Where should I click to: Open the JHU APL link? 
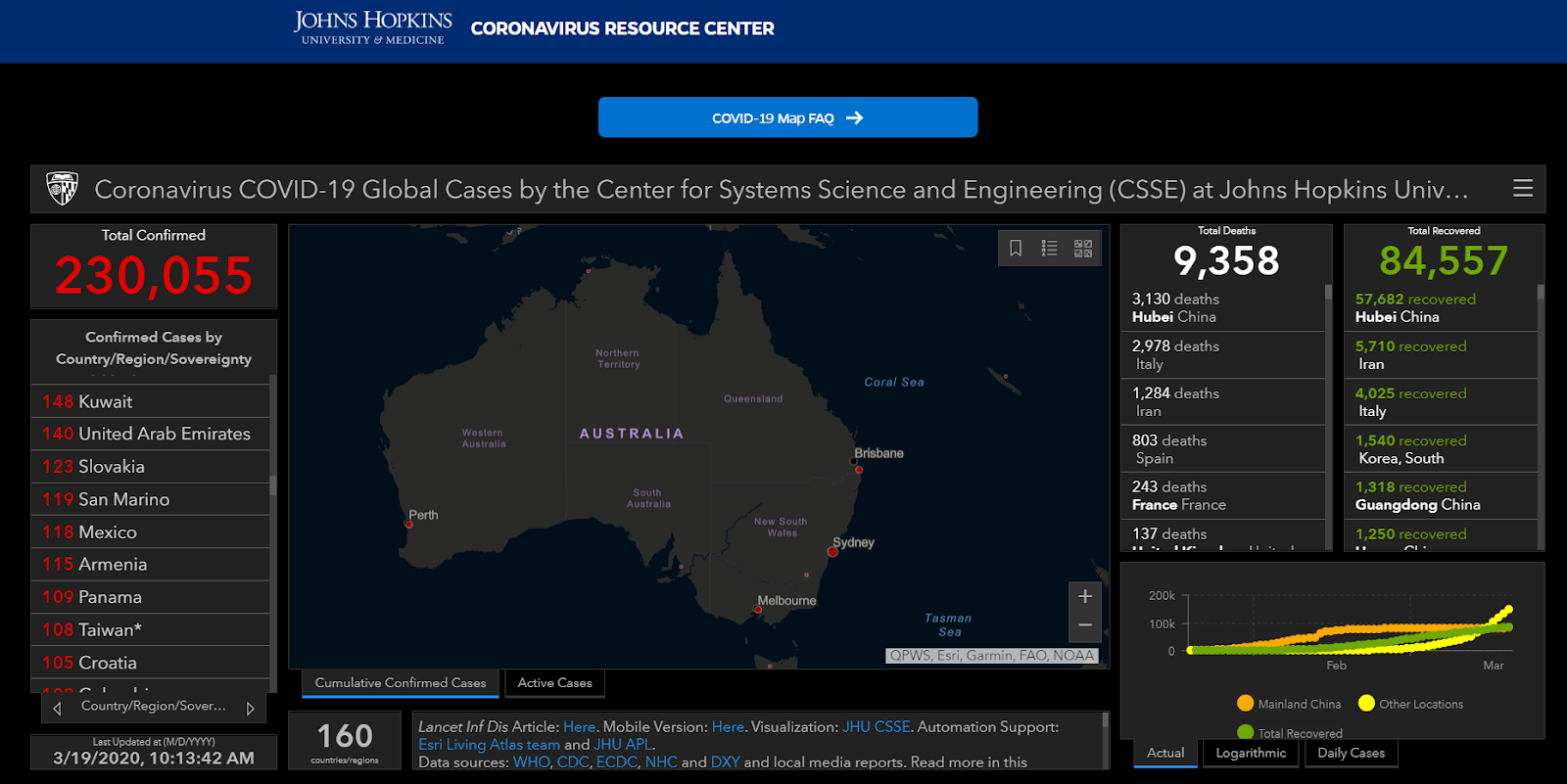pos(622,745)
